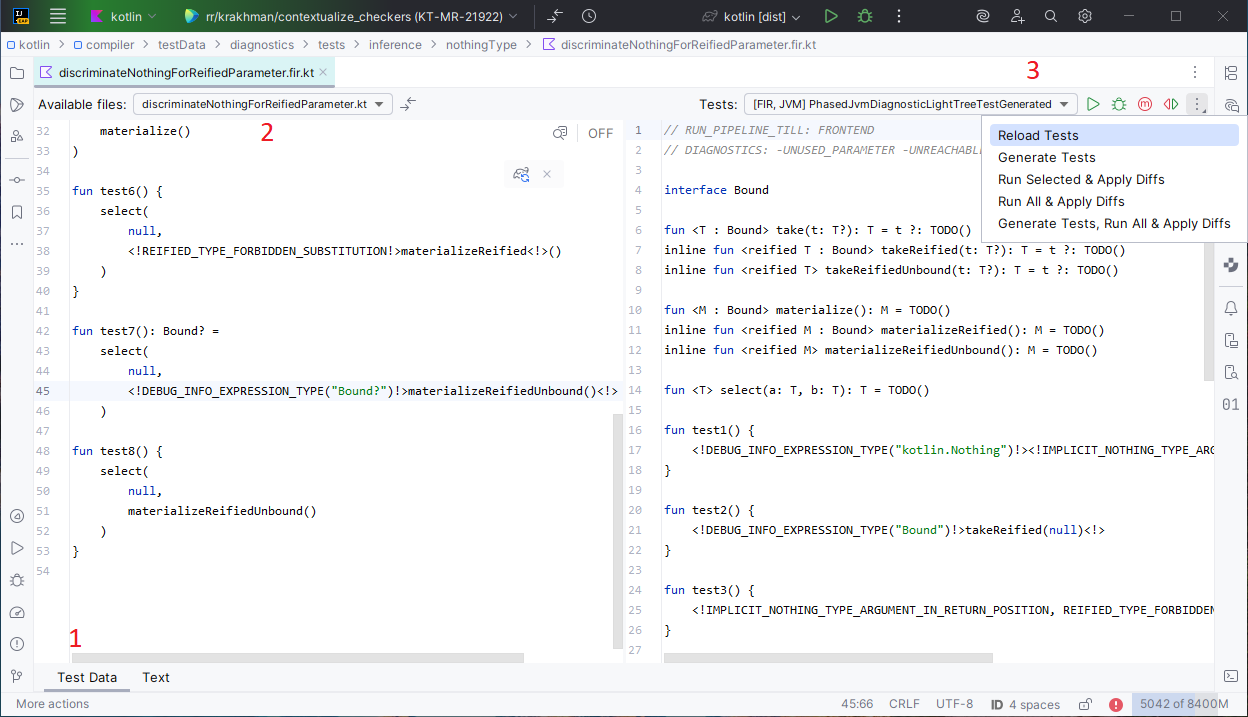Open recent history clock icon in title bar
This screenshot has width=1248, height=717.
pyautogui.click(x=589, y=16)
